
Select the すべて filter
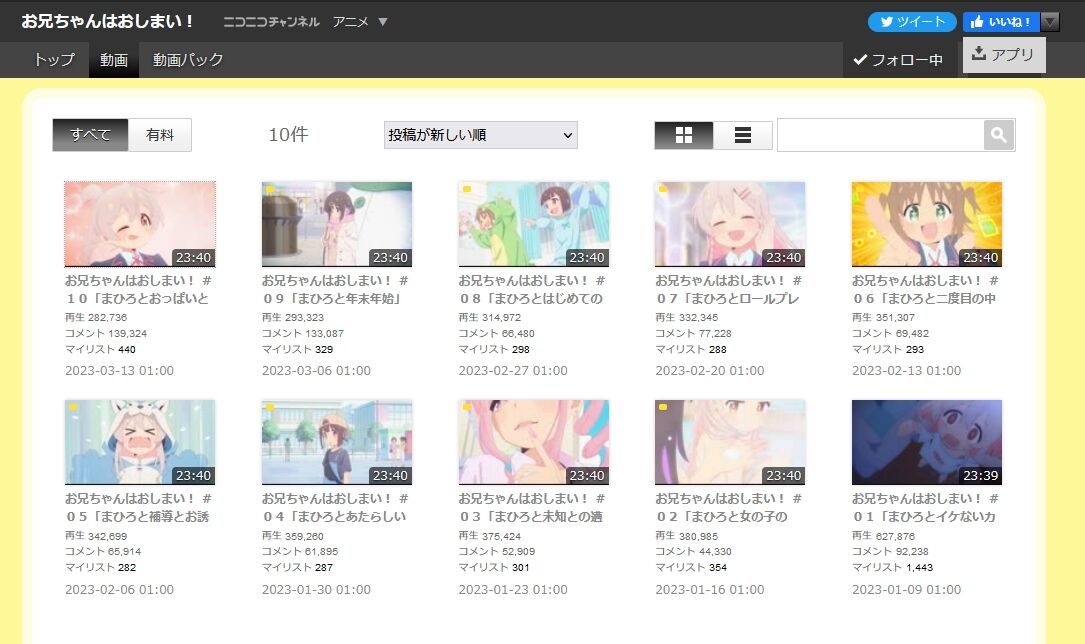coord(91,135)
